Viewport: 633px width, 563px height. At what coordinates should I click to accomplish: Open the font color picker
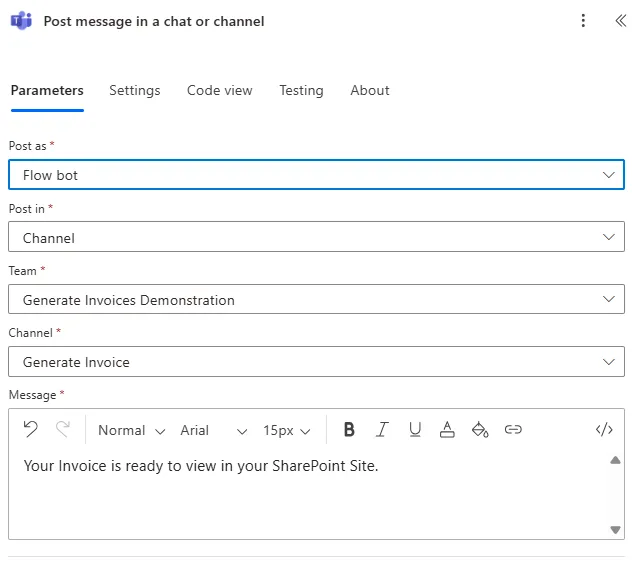point(447,430)
